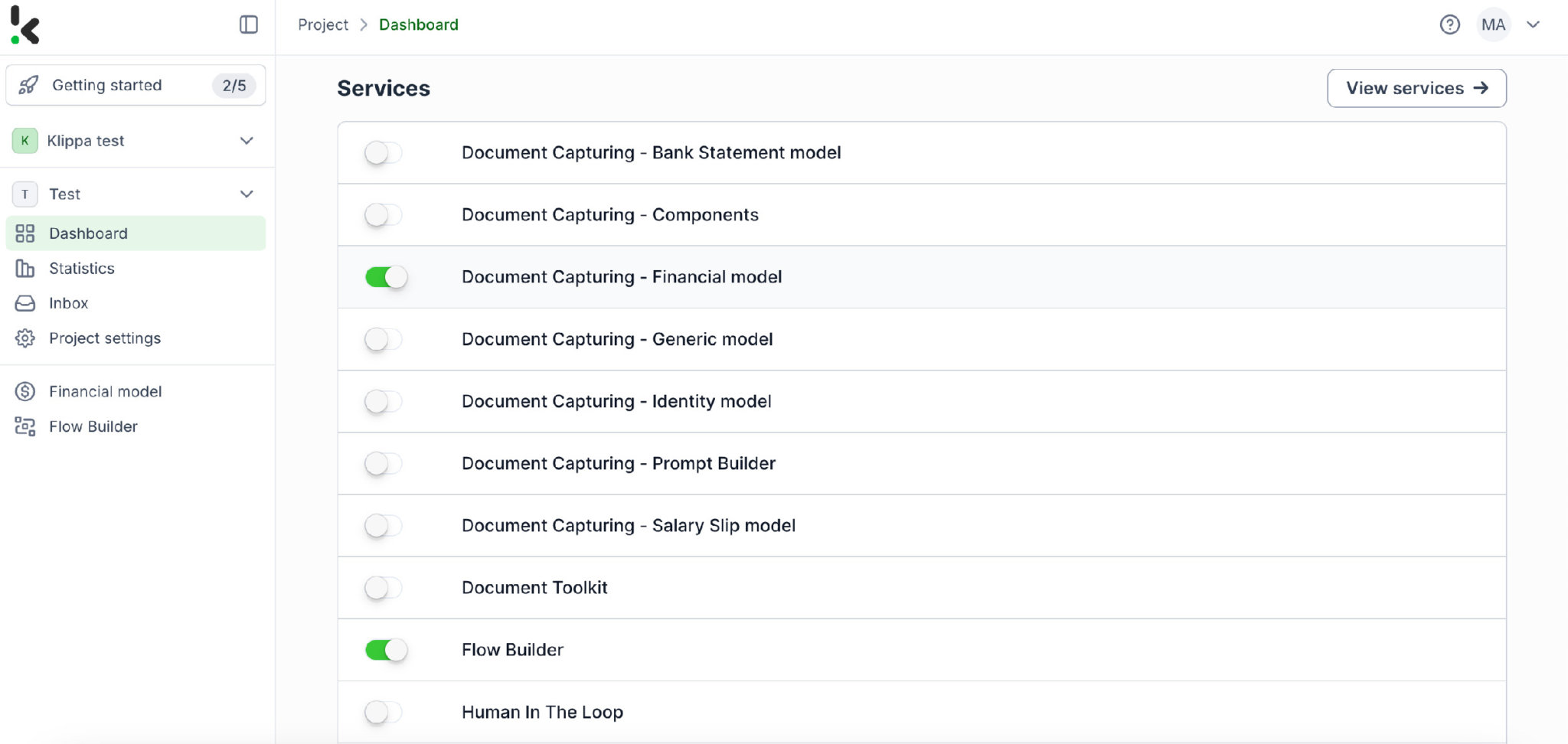Open the help question mark icon
The image size is (1568, 744).
pos(1449,24)
